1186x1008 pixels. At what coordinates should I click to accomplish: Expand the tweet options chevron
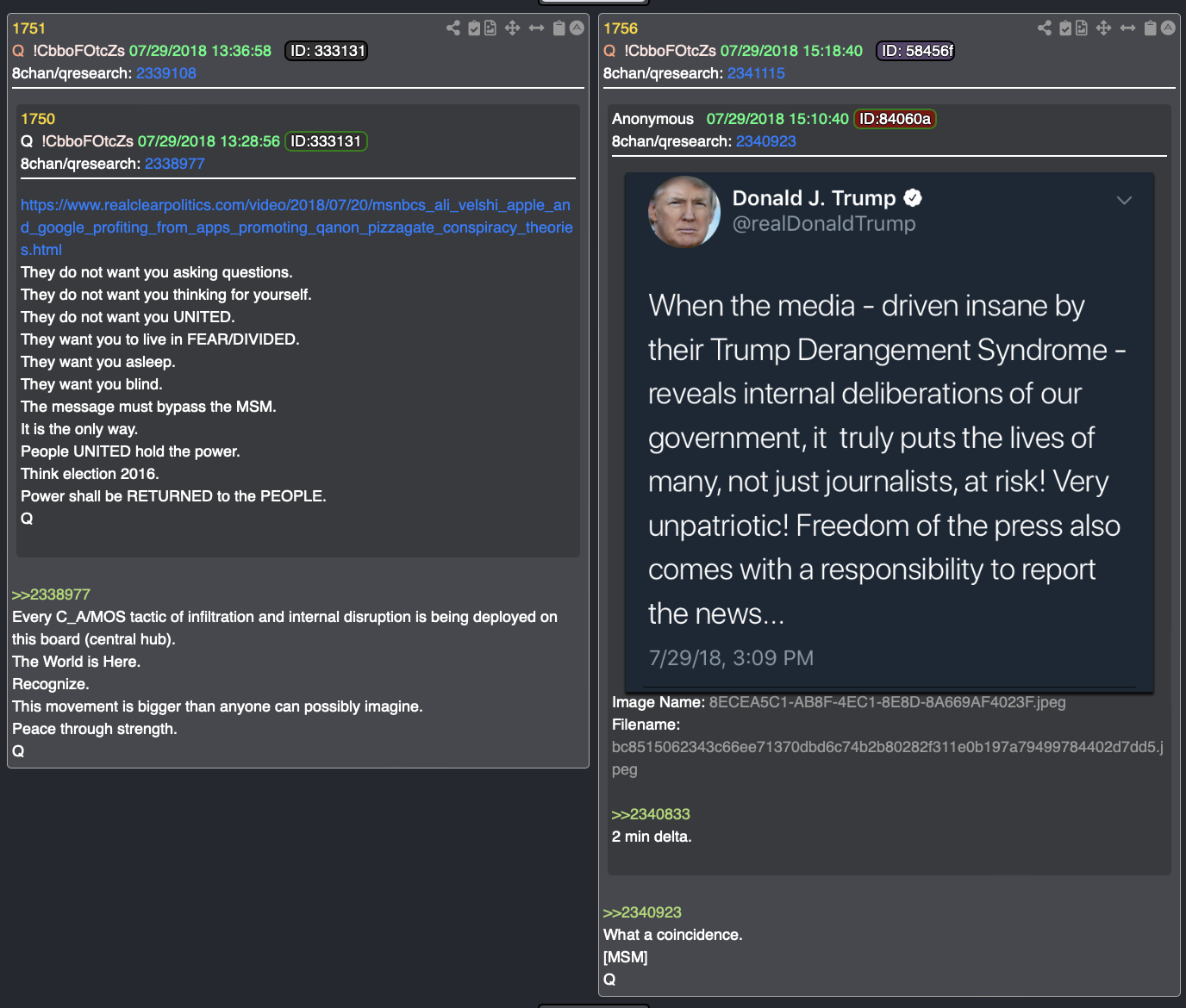point(1124,200)
